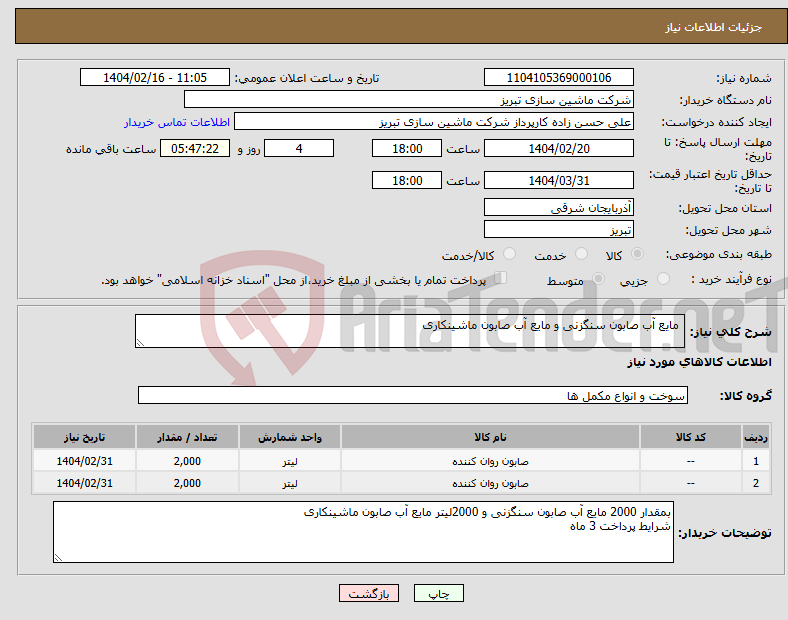The width and height of the screenshot is (788, 620).
Task: Select the کالا radio button
Action: [x=637, y=254]
